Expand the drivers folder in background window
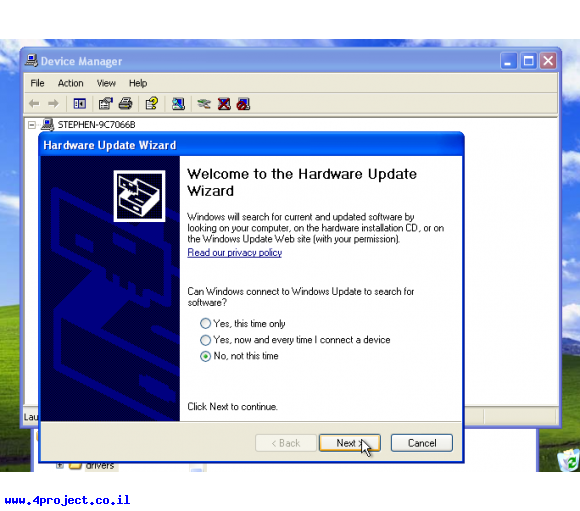 (x=60, y=465)
